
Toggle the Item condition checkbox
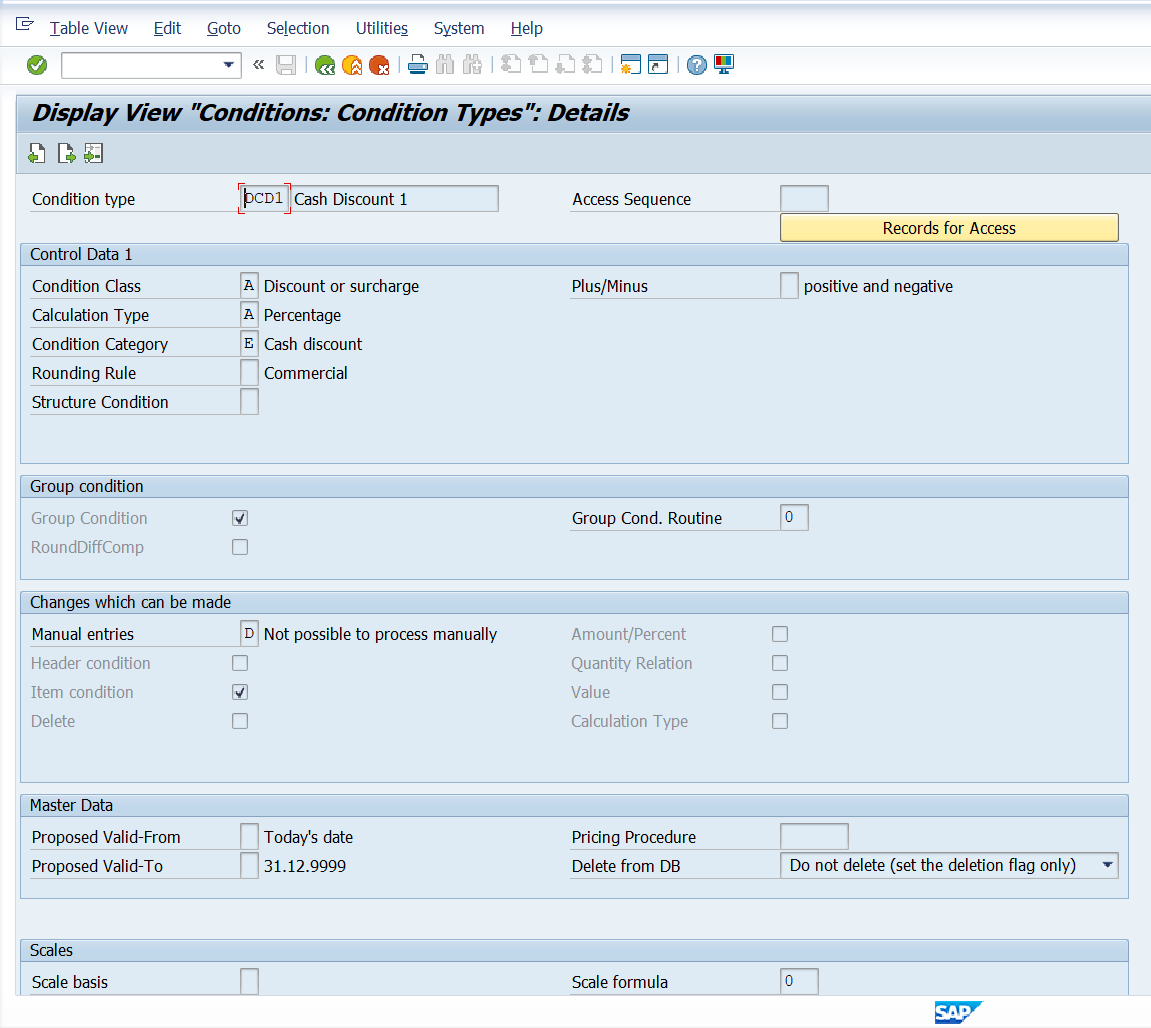pos(240,692)
